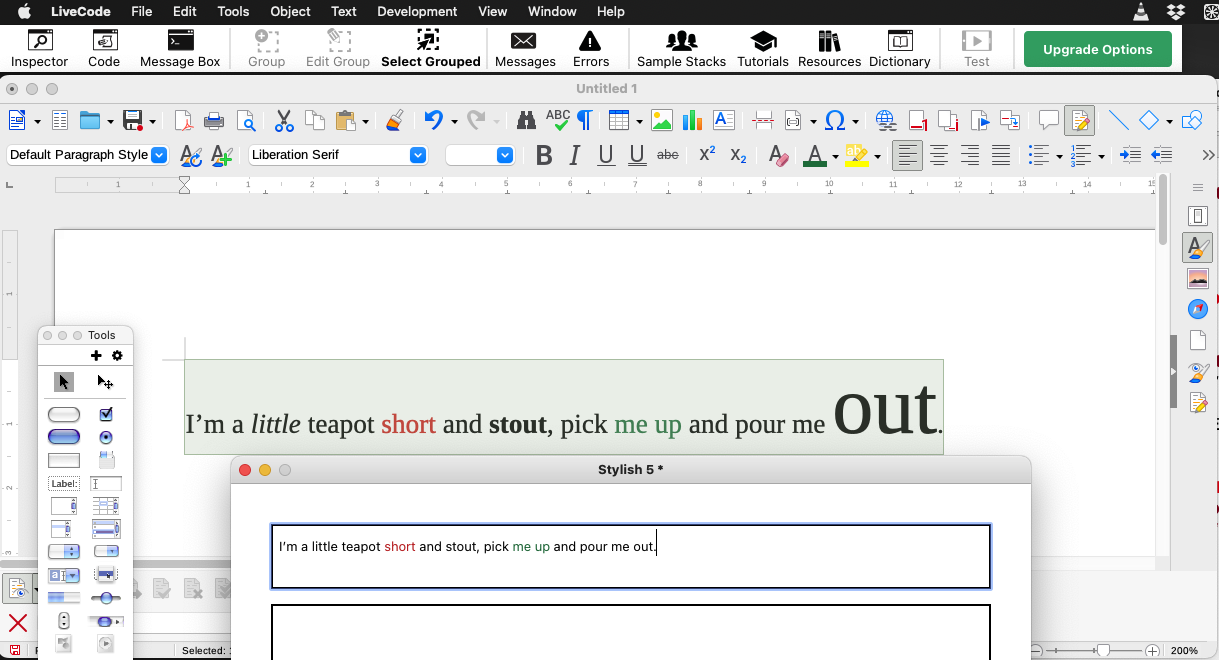
Task: Click the yellow highlighting color button
Action: point(856,155)
